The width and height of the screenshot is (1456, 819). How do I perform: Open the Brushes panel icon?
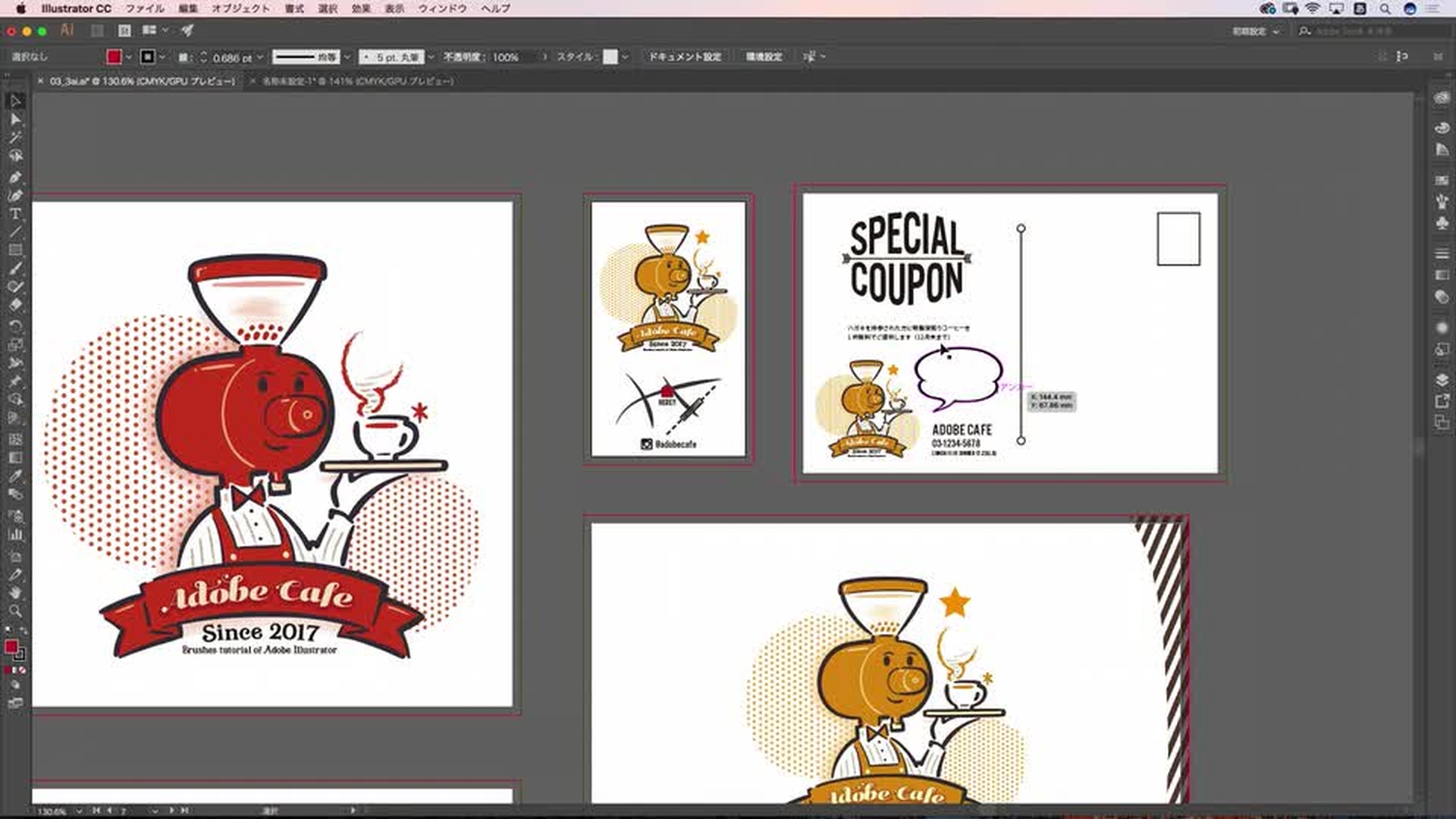[1442, 201]
